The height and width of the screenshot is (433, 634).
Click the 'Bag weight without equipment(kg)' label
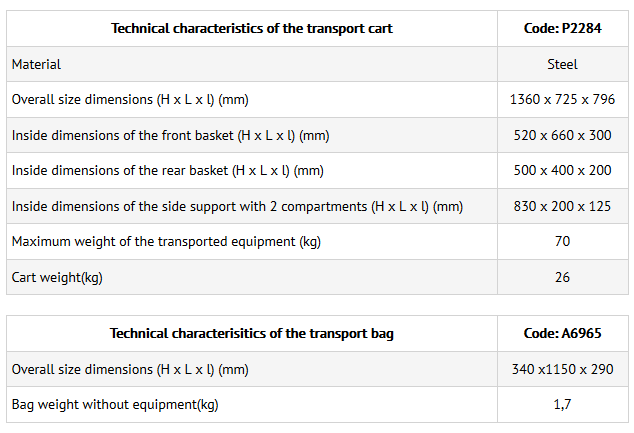pos(115,404)
